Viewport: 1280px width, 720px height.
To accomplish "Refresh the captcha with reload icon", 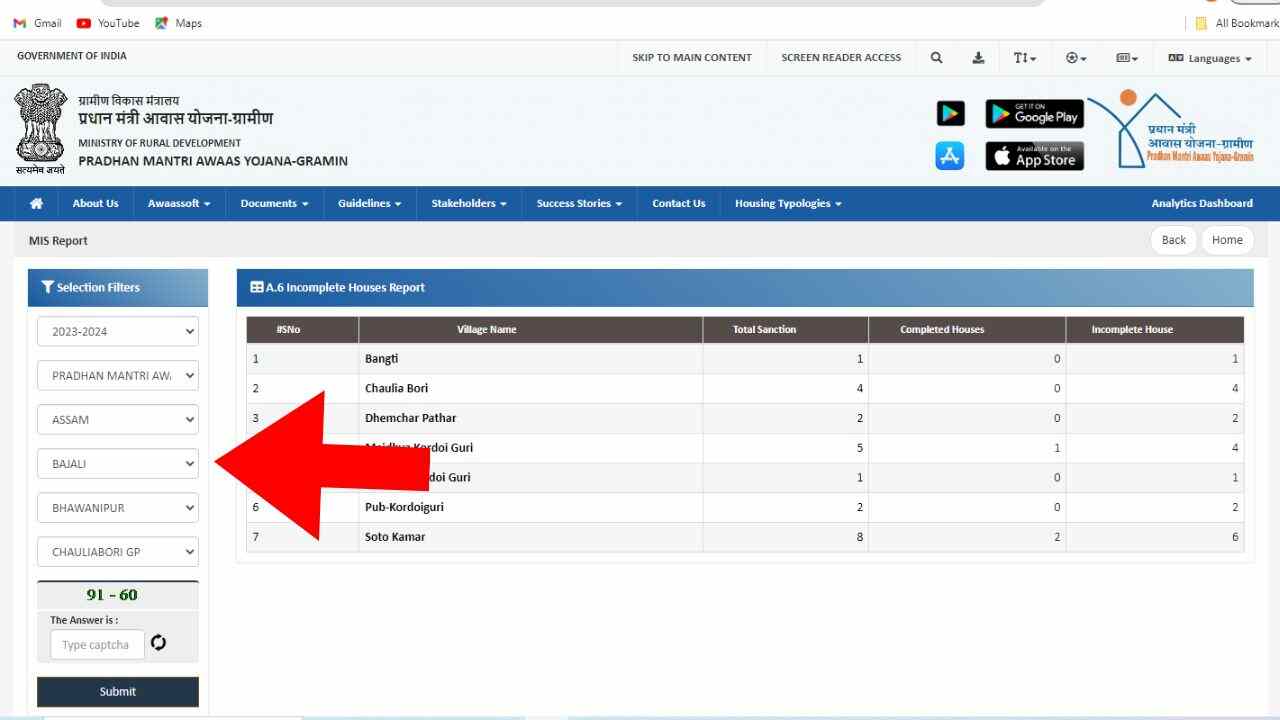I will pos(158,643).
